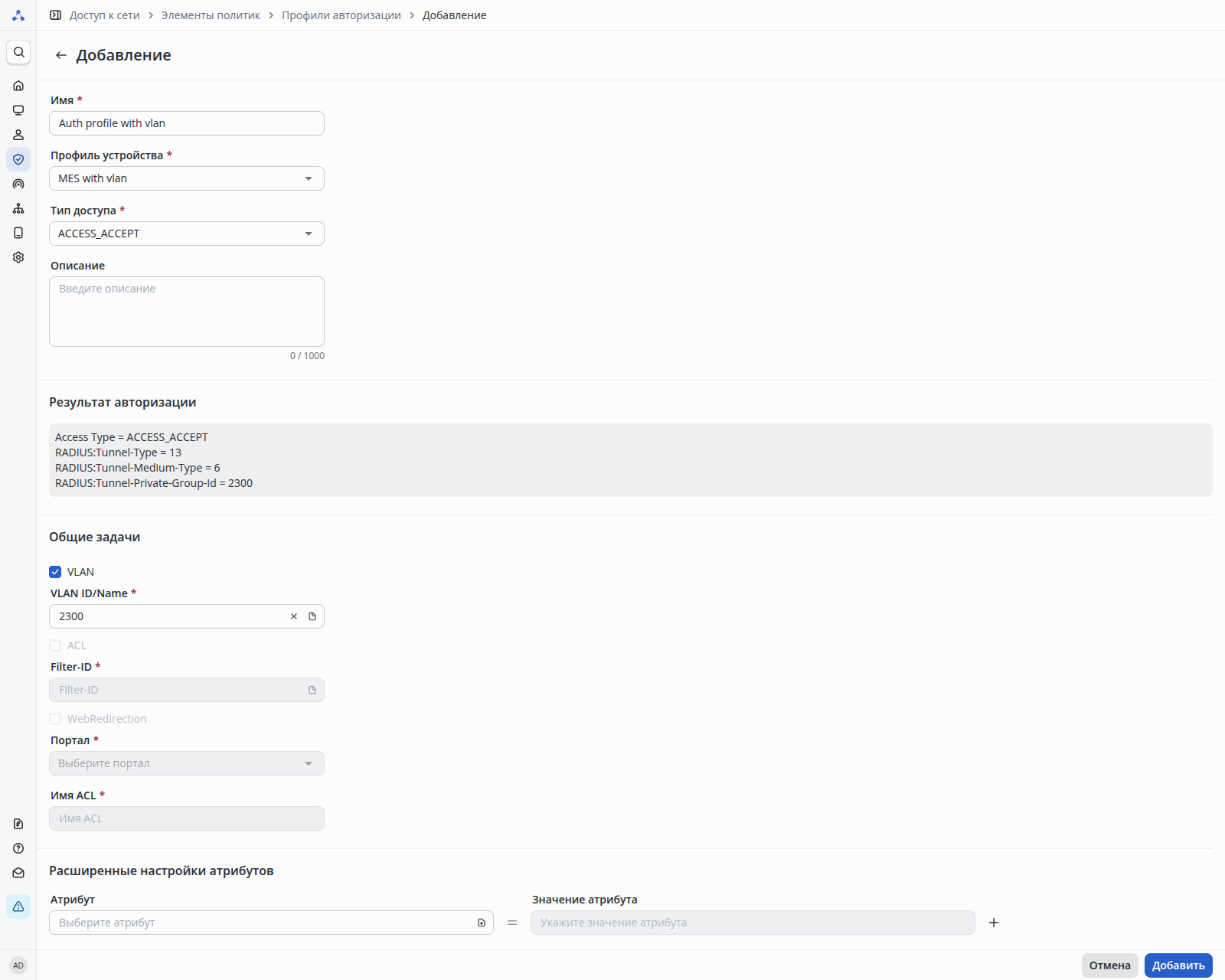Viewport: 1225px width, 980px height.
Task: Click the Отмена button
Action: pos(1109,965)
